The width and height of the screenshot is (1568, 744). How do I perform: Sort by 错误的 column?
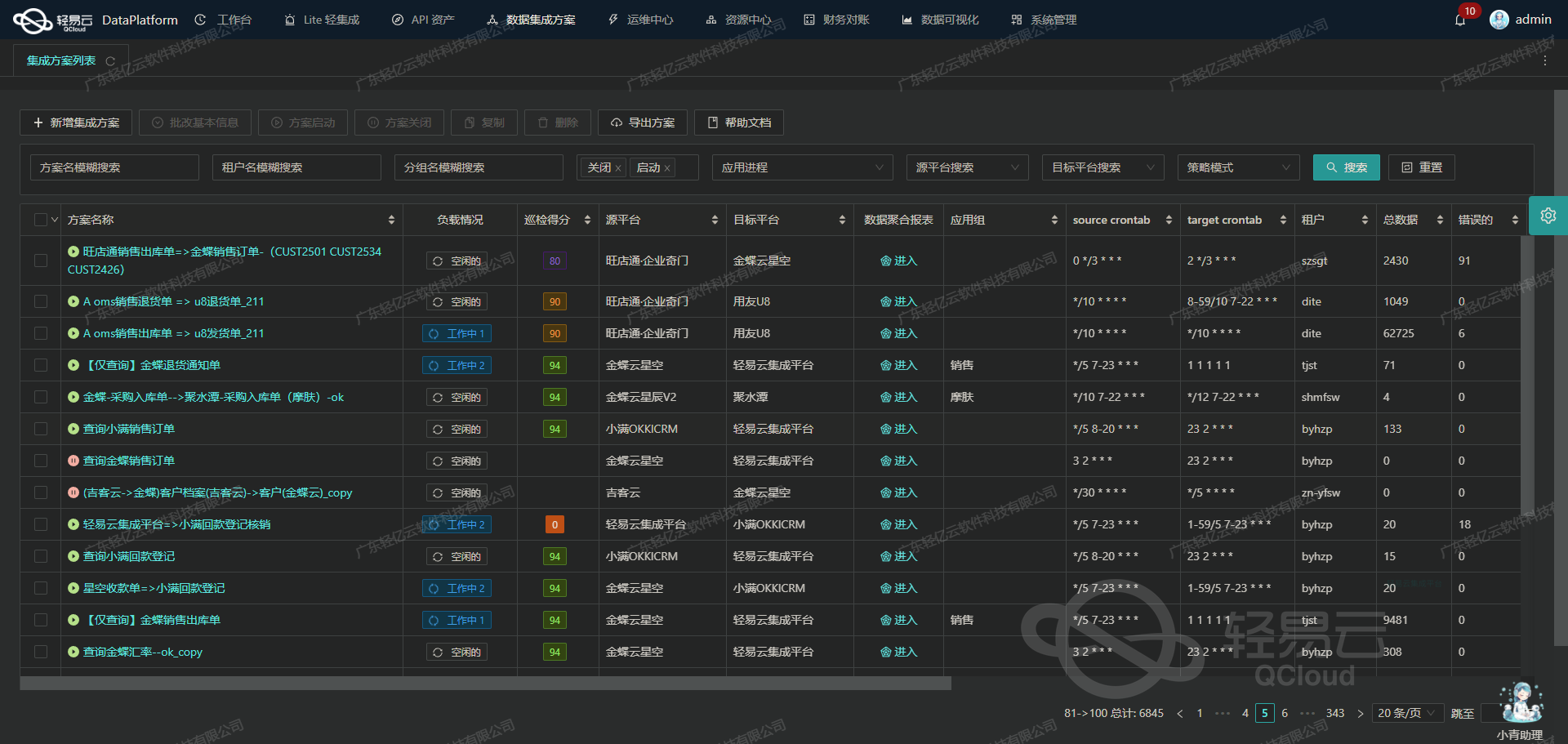(1515, 220)
